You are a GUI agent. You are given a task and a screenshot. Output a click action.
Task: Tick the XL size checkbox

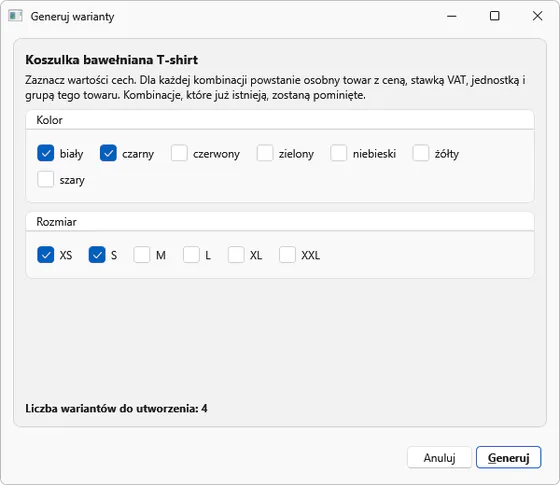point(236,255)
